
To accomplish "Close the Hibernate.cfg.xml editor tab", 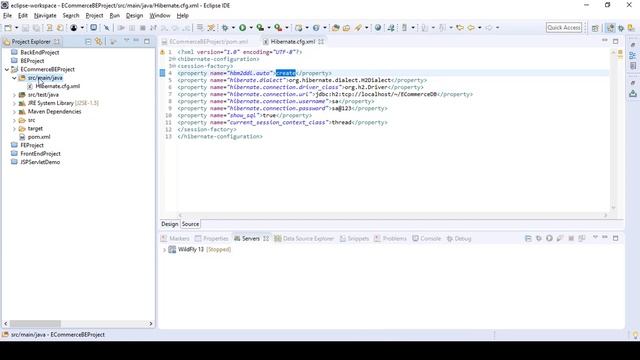I will pos(321,42).
